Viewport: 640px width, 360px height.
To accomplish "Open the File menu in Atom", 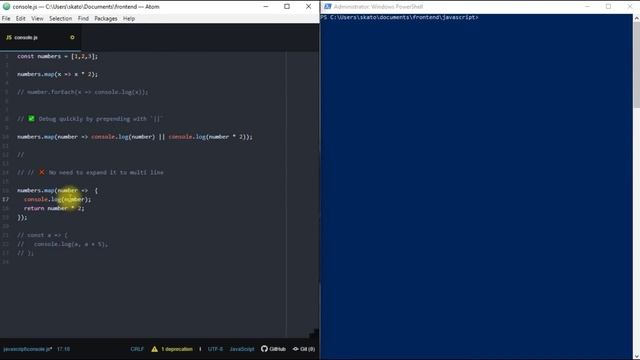I will [x=6, y=18].
